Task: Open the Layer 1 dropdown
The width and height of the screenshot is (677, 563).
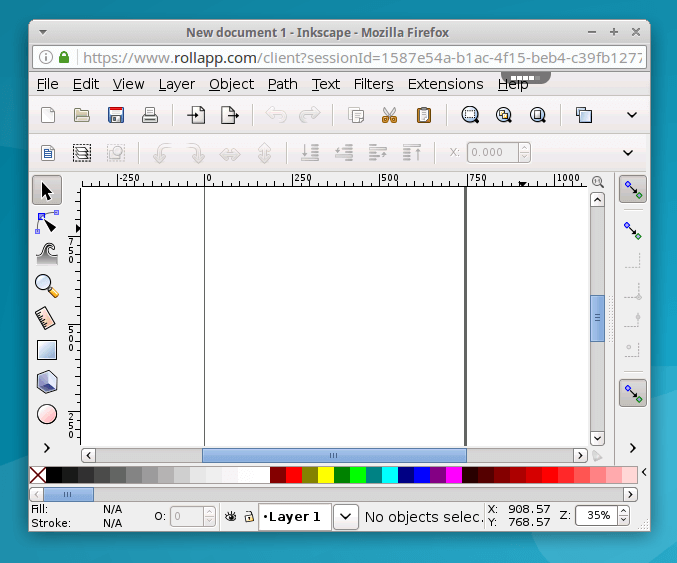Action: (x=345, y=517)
